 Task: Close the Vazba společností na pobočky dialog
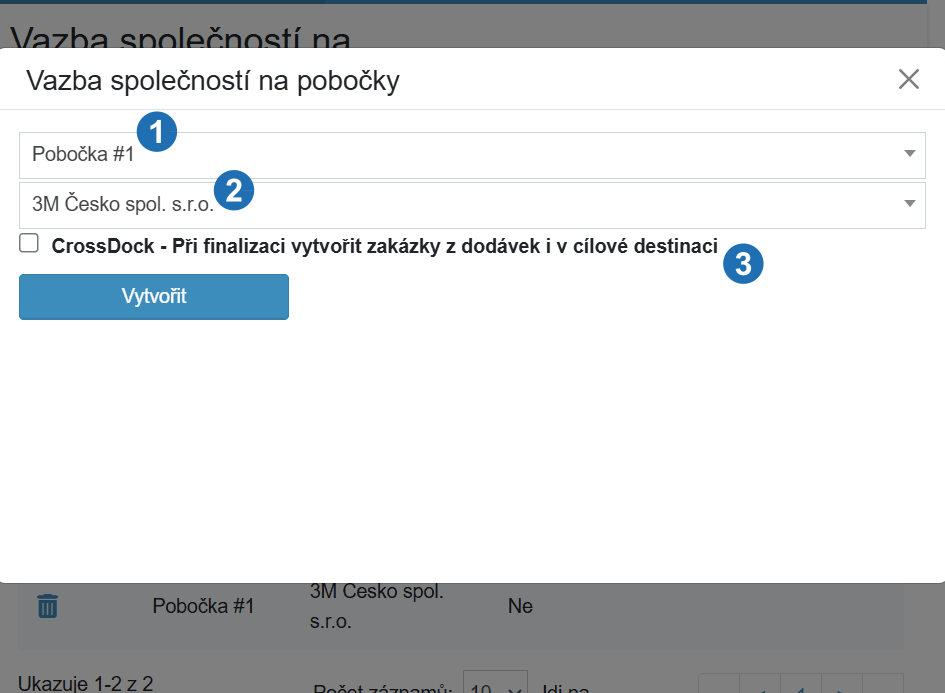(x=908, y=79)
